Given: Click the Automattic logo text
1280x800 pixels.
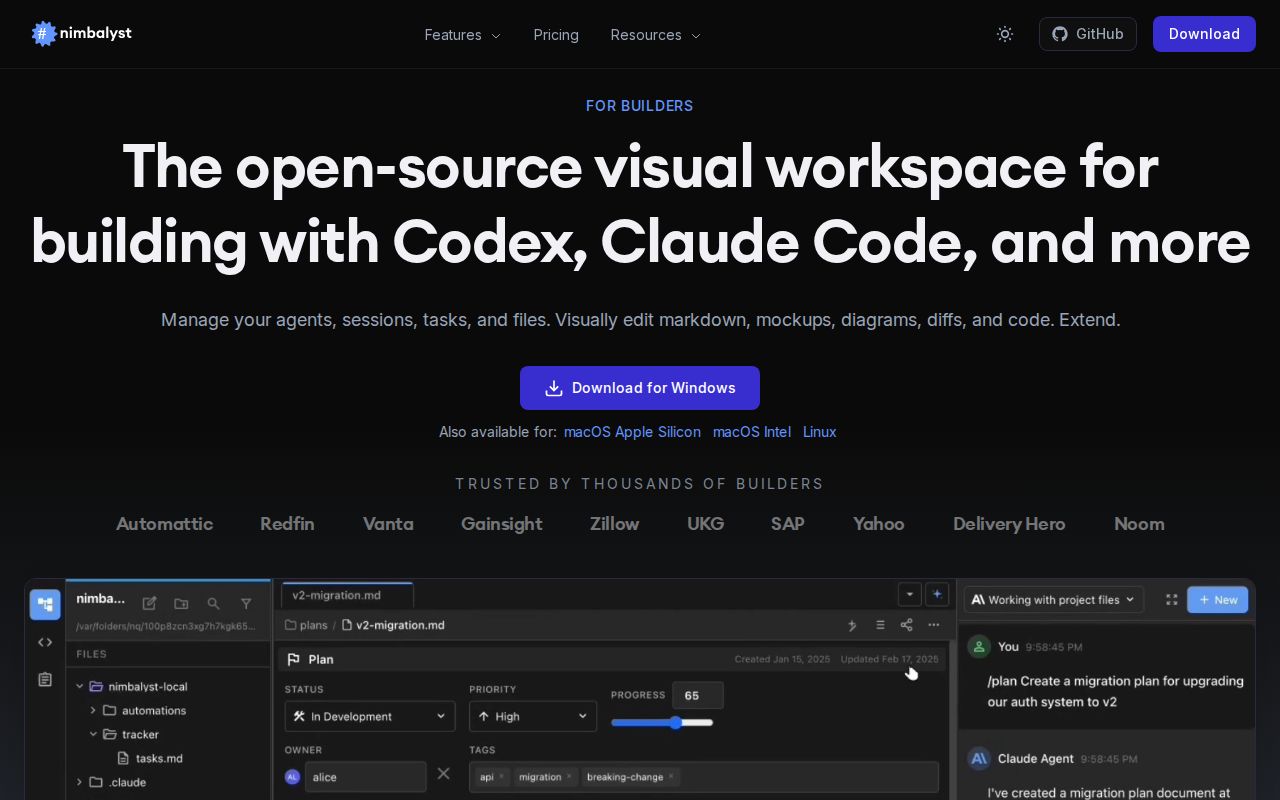Looking at the screenshot, I should point(164,524).
